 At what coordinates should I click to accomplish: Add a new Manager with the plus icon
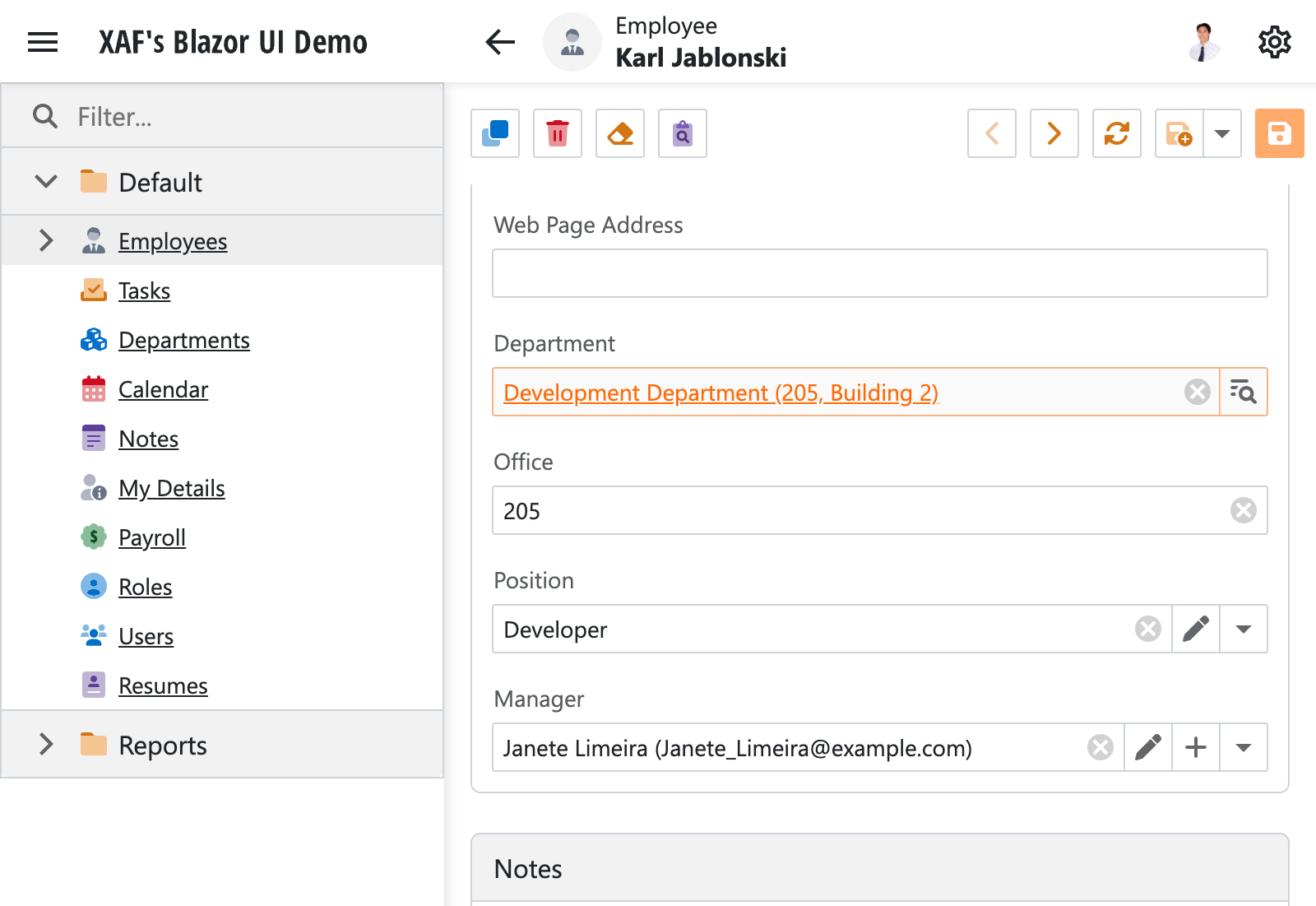click(1195, 748)
